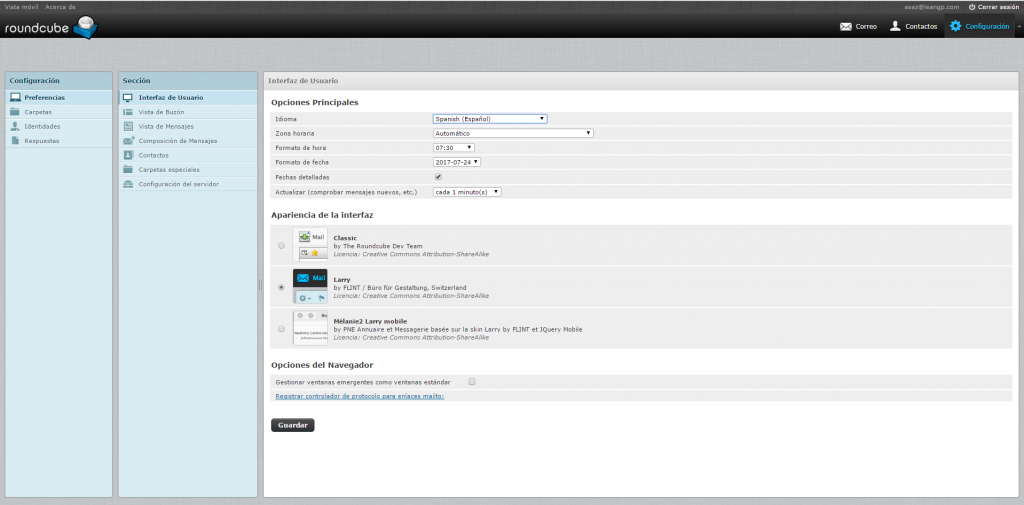Select the Larry skin radio button

[x=281, y=287]
